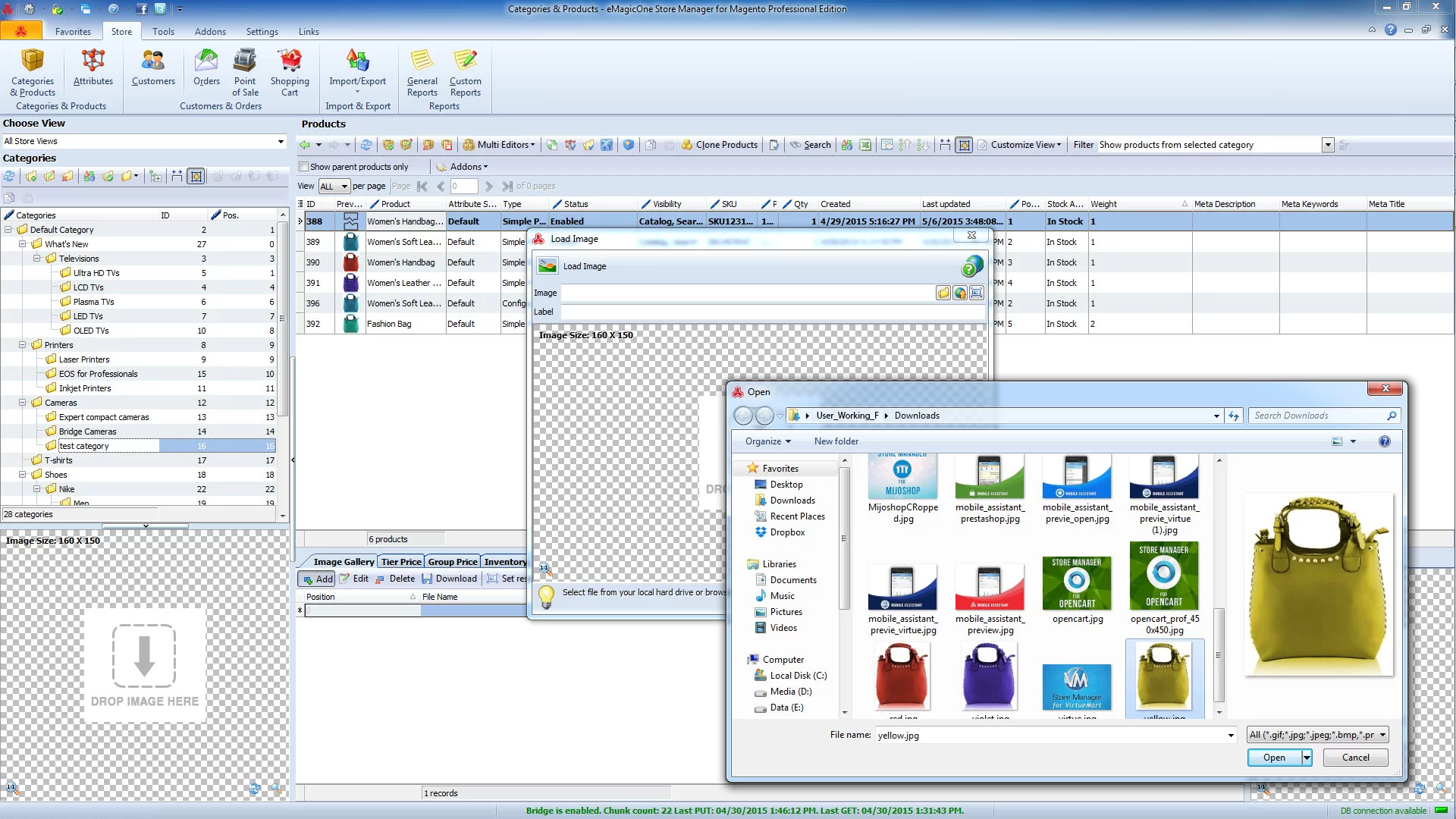Click Open button in file dialog
The height and width of the screenshot is (819, 1456).
1274,757
